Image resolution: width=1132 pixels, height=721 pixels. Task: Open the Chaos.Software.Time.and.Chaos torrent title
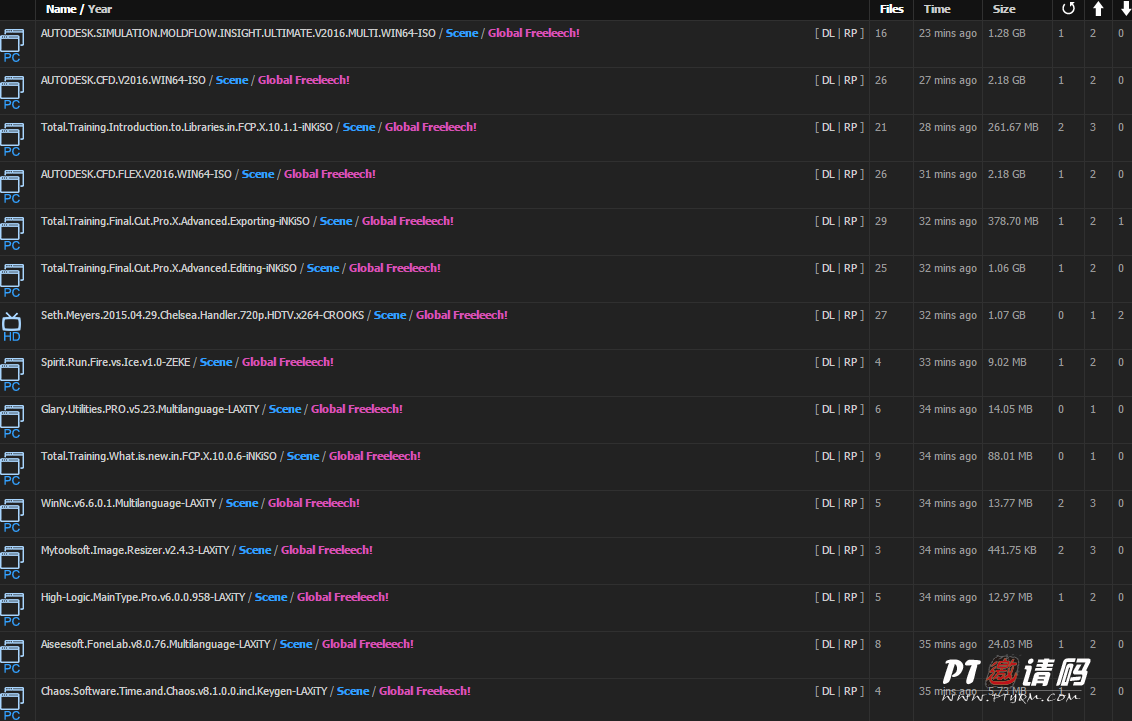[184, 691]
